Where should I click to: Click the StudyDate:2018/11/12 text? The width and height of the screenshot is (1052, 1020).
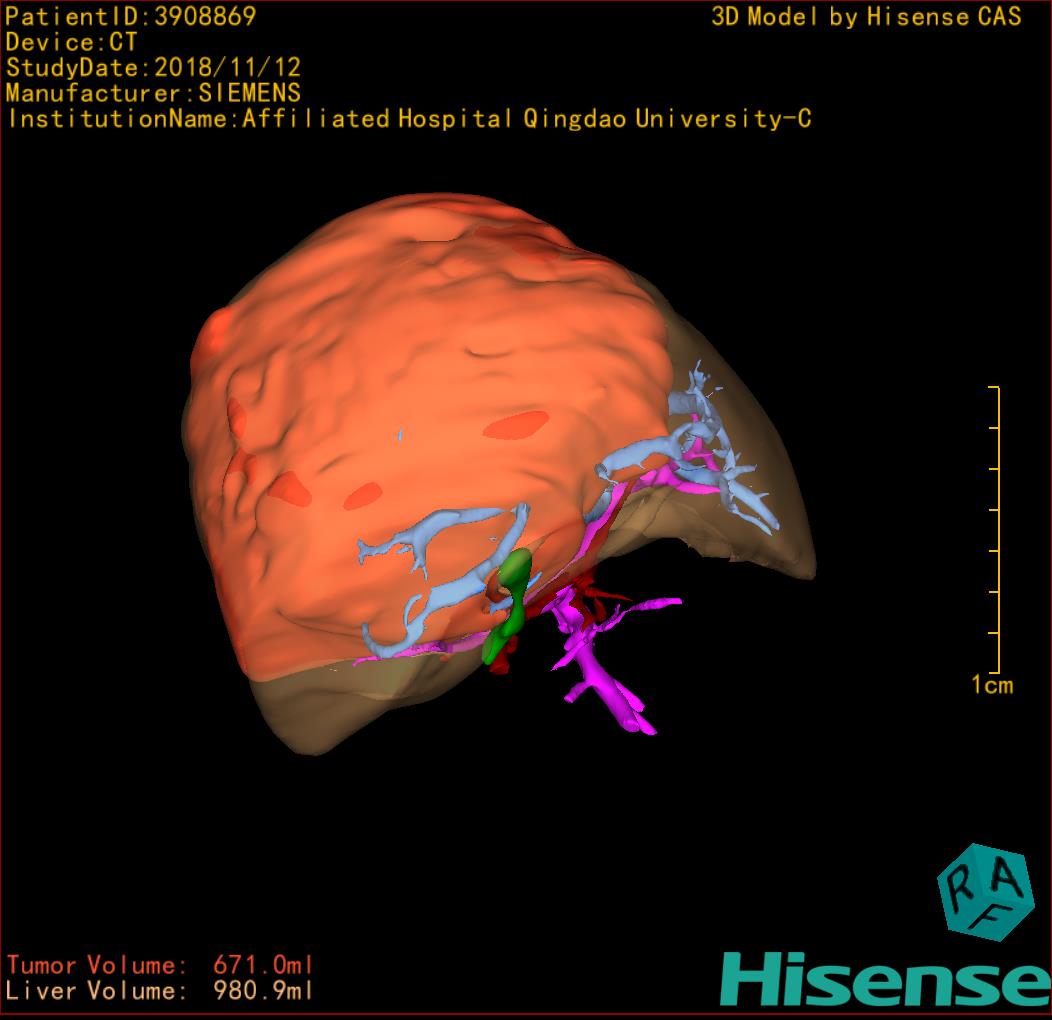pos(153,68)
